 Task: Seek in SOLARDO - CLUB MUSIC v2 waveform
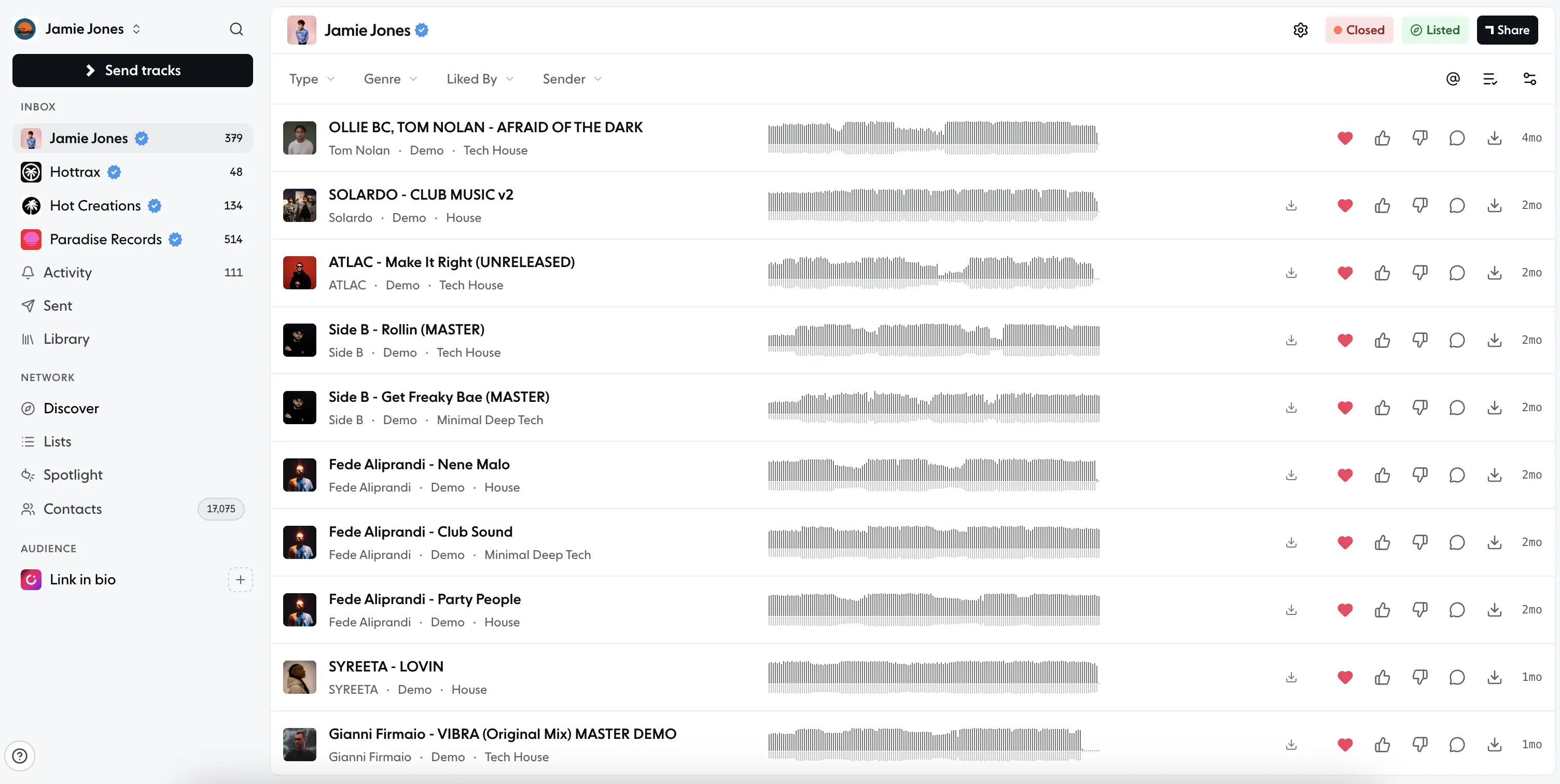click(933, 205)
